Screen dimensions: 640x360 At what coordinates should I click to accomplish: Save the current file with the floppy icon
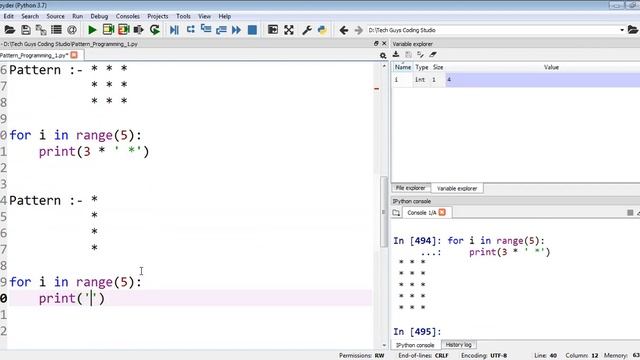tap(25, 30)
